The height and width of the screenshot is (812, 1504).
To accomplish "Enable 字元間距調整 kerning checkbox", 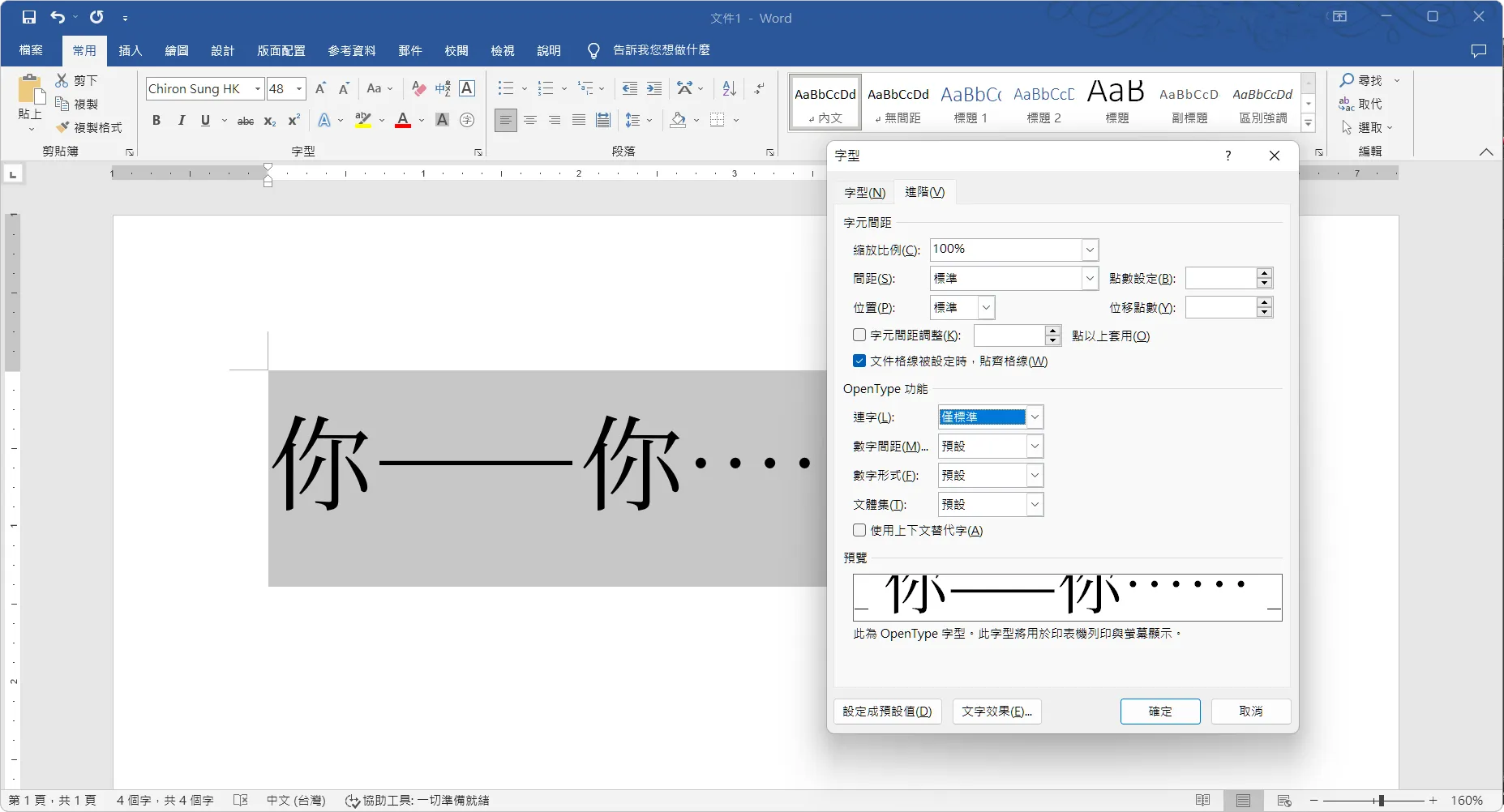I will coord(859,335).
